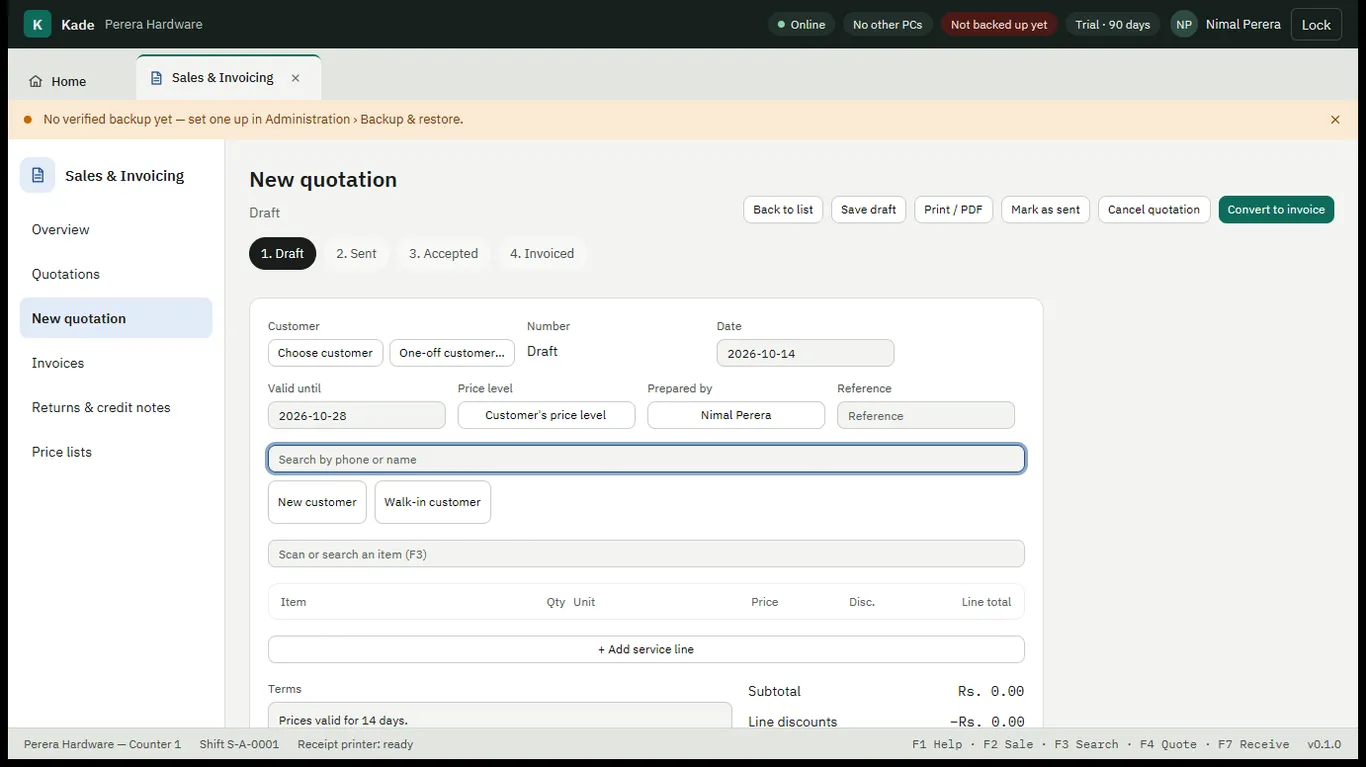Open the Home tab
Screen dimensions: 1366x767
pyautogui.click(x=57, y=81)
